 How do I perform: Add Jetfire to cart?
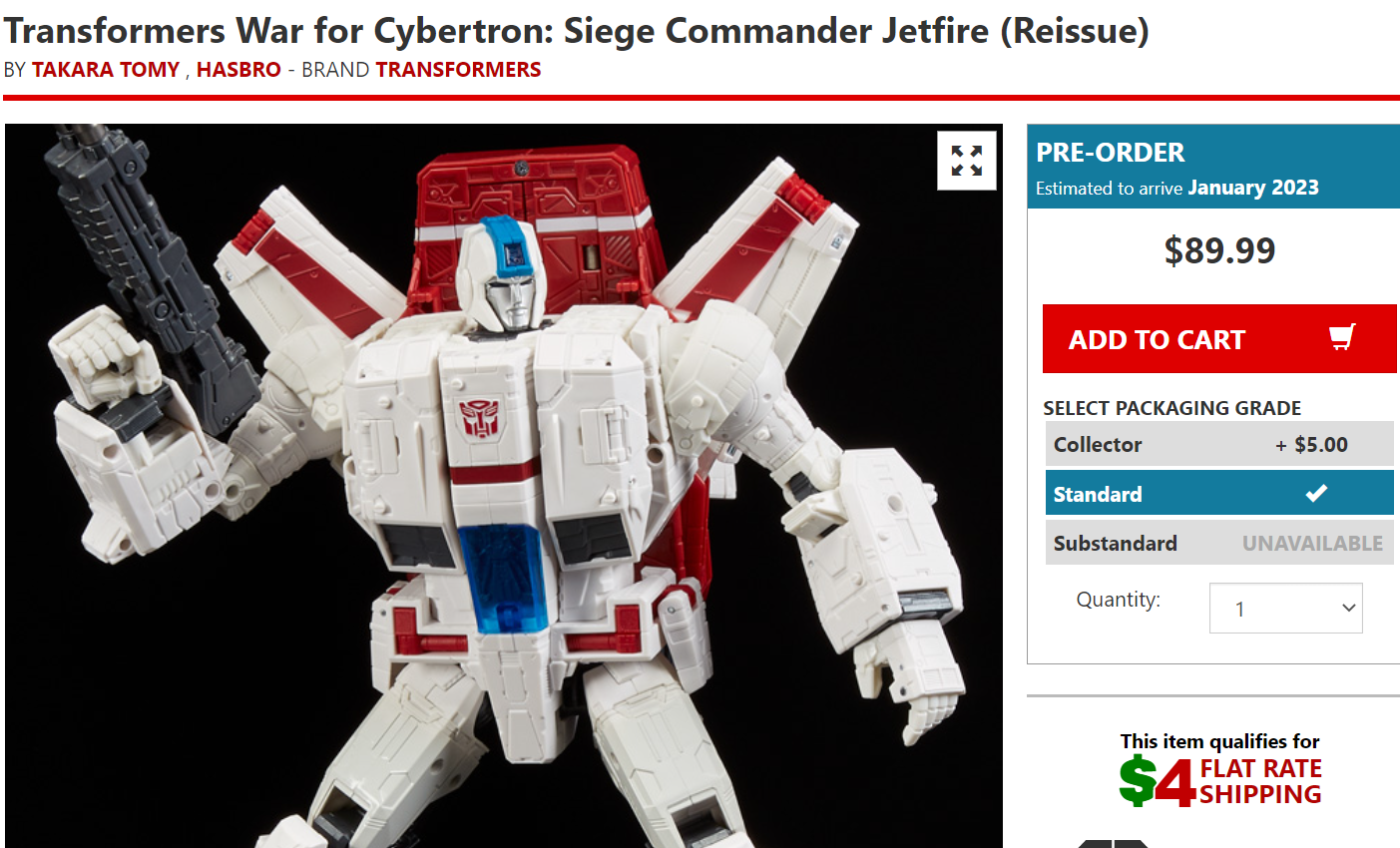1219,339
